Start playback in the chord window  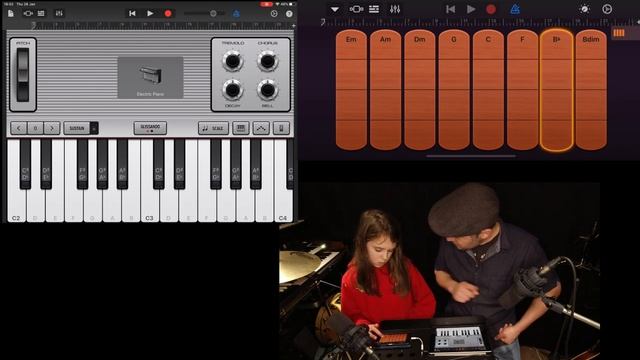pyautogui.click(x=471, y=9)
